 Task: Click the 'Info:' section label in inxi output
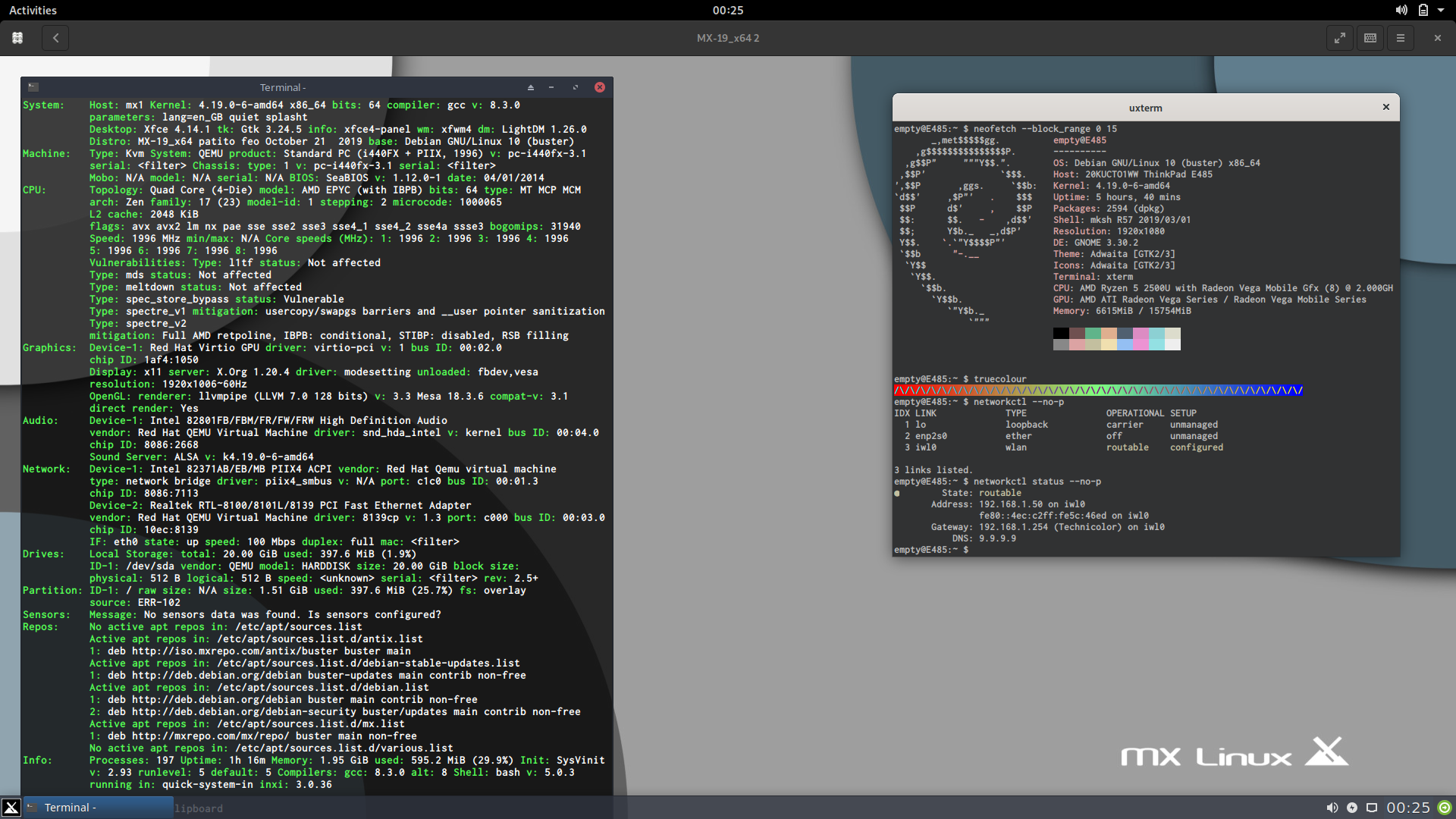click(37, 761)
